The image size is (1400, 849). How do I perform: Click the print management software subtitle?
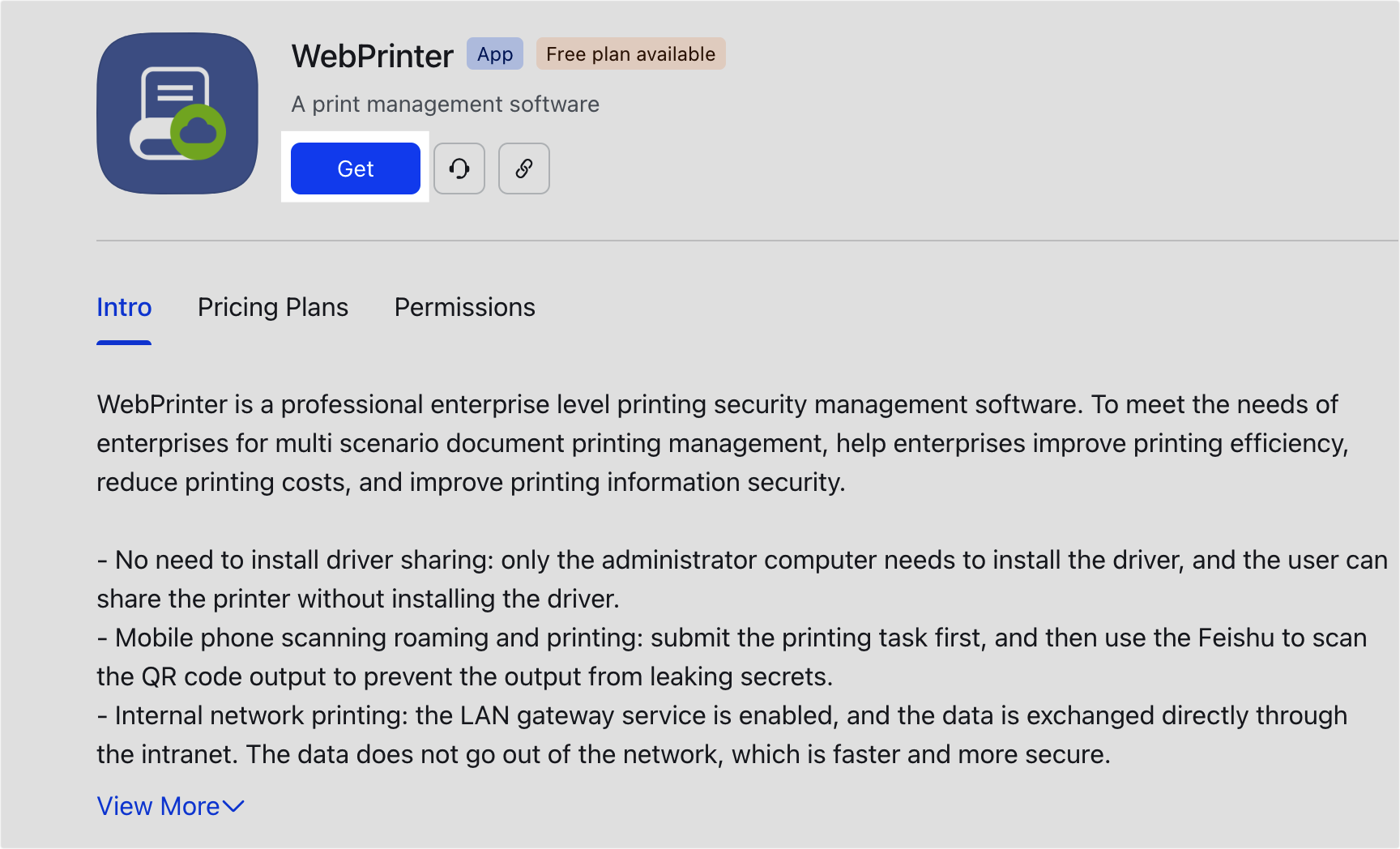point(445,105)
